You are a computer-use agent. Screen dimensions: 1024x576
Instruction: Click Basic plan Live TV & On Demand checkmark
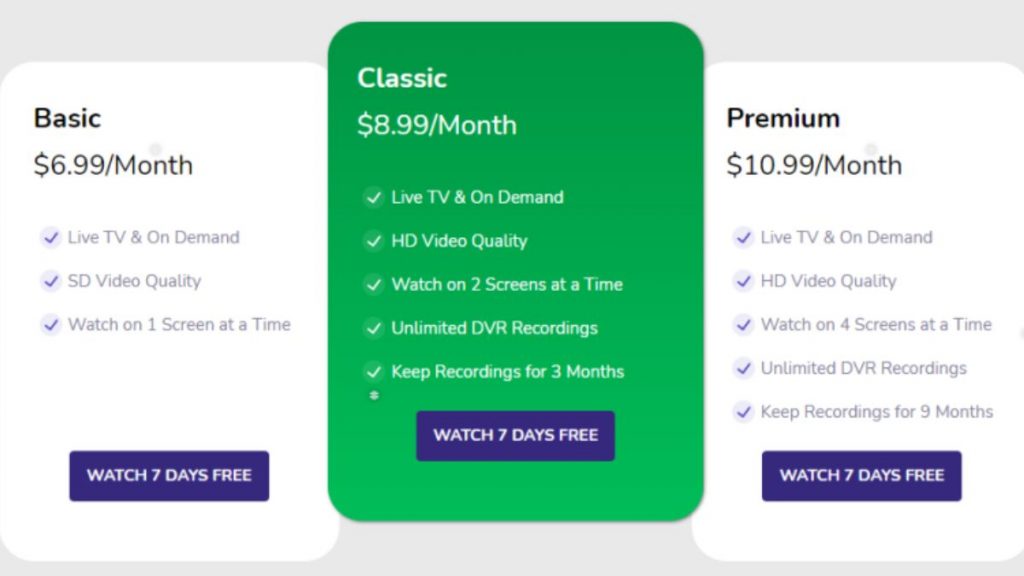coord(50,237)
